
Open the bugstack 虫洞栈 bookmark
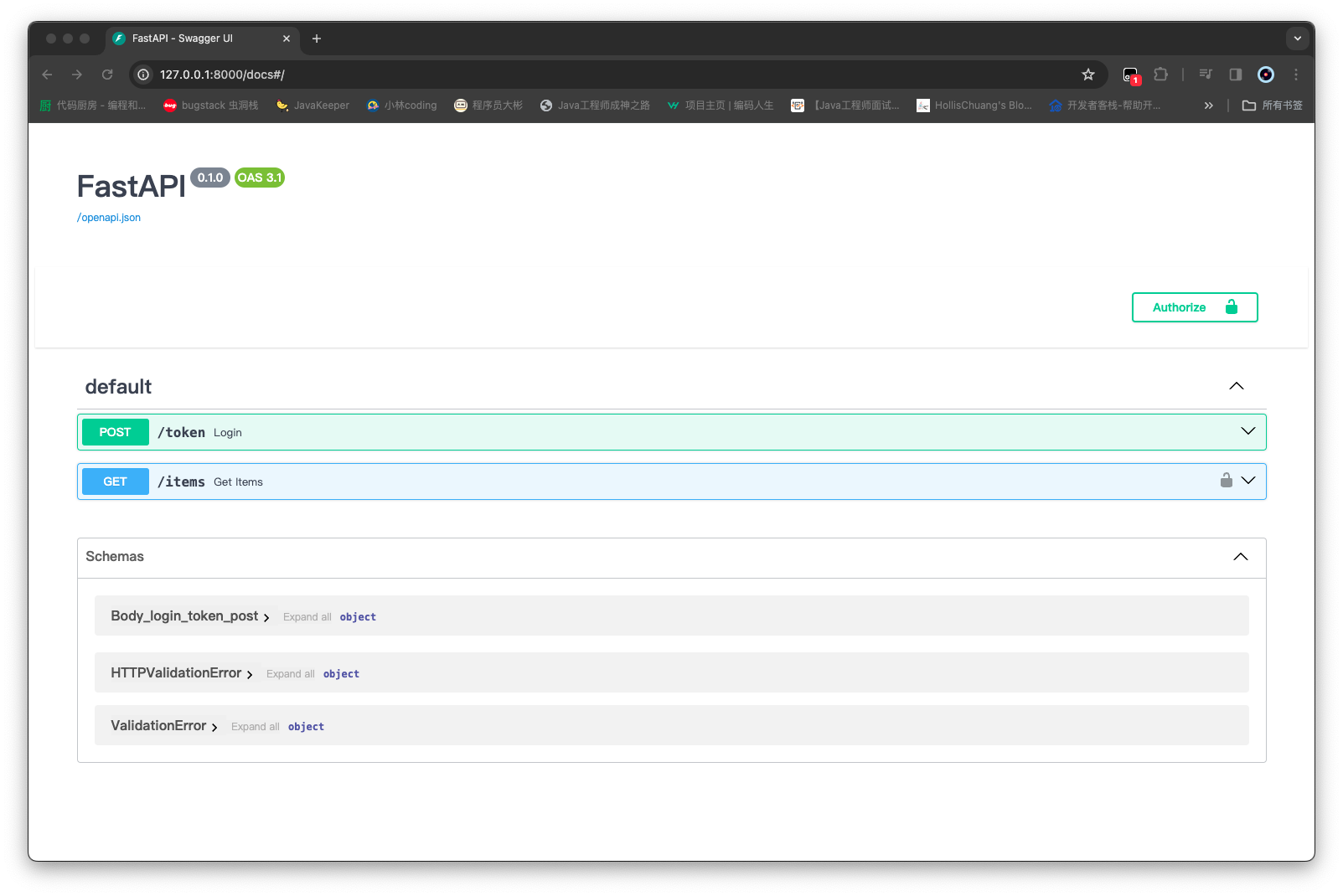click(x=211, y=106)
